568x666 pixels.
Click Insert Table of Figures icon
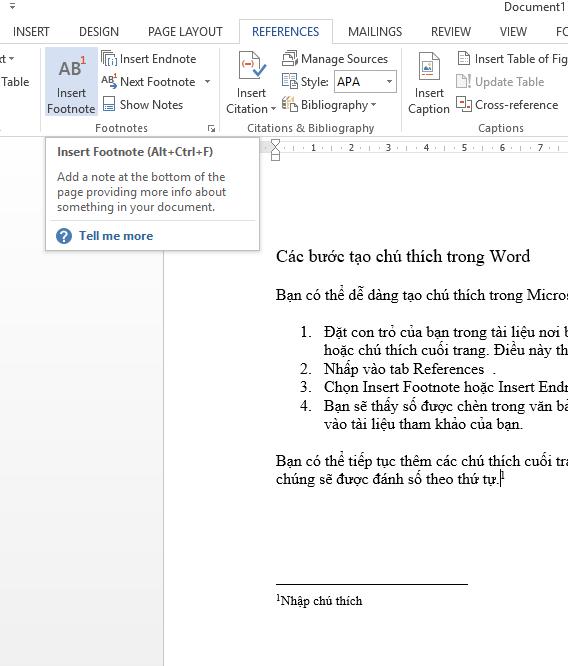coord(463,58)
